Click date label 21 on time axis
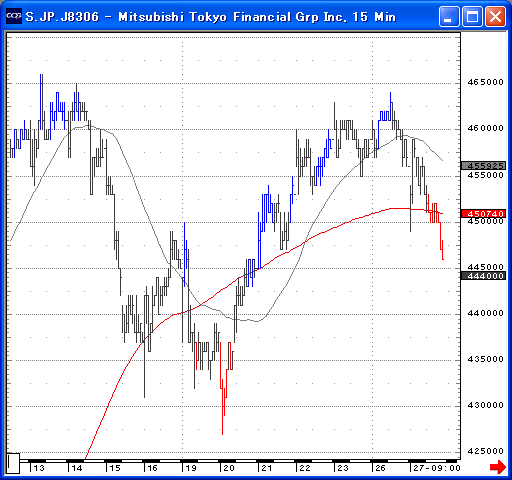The image size is (512, 480). (267, 468)
